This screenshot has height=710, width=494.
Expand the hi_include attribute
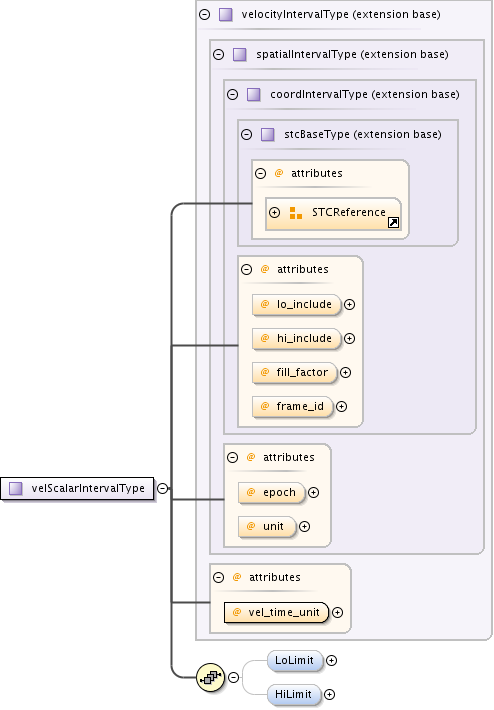point(350,339)
